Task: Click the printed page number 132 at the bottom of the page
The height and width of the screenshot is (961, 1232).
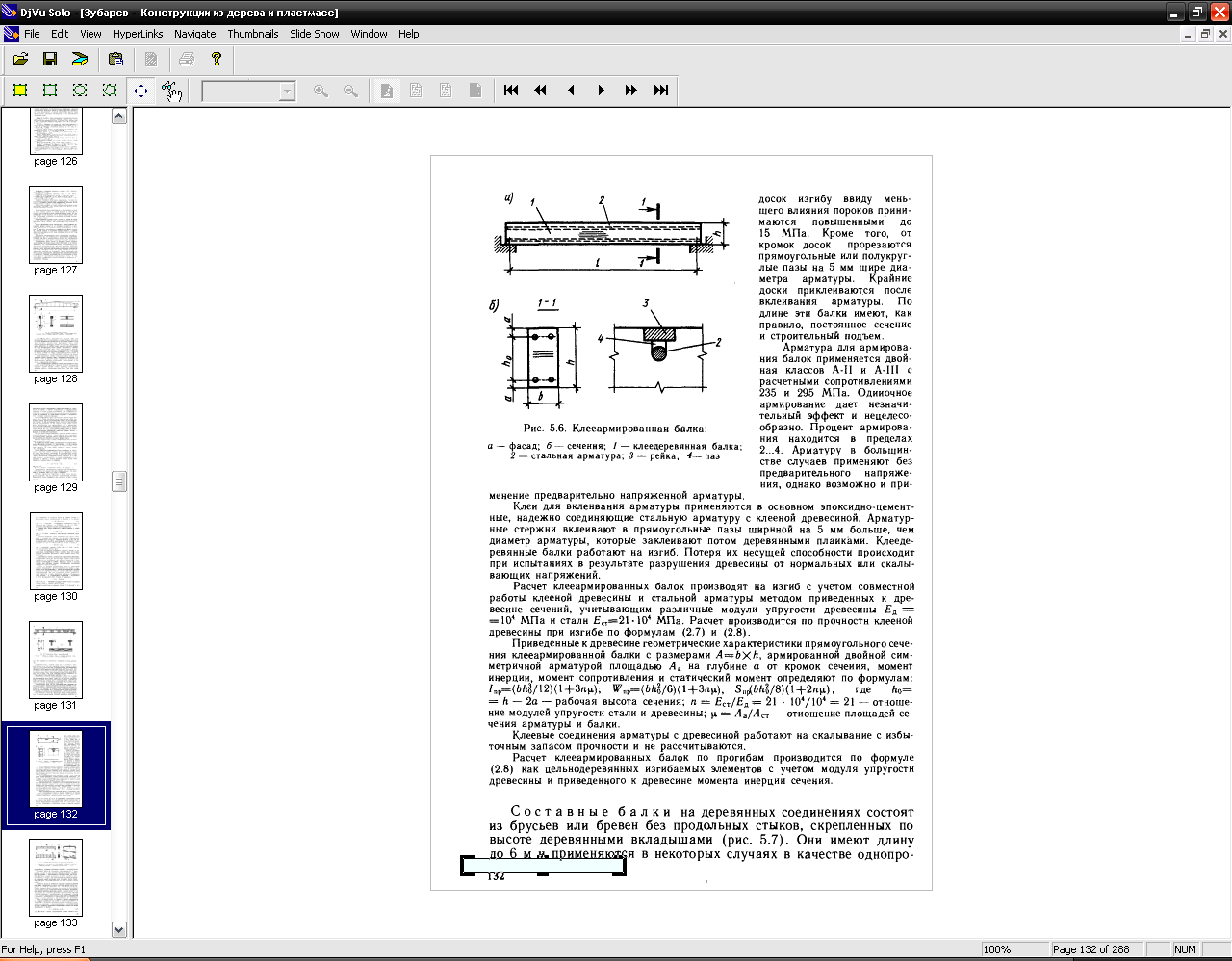Action: (x=497, y=876)
